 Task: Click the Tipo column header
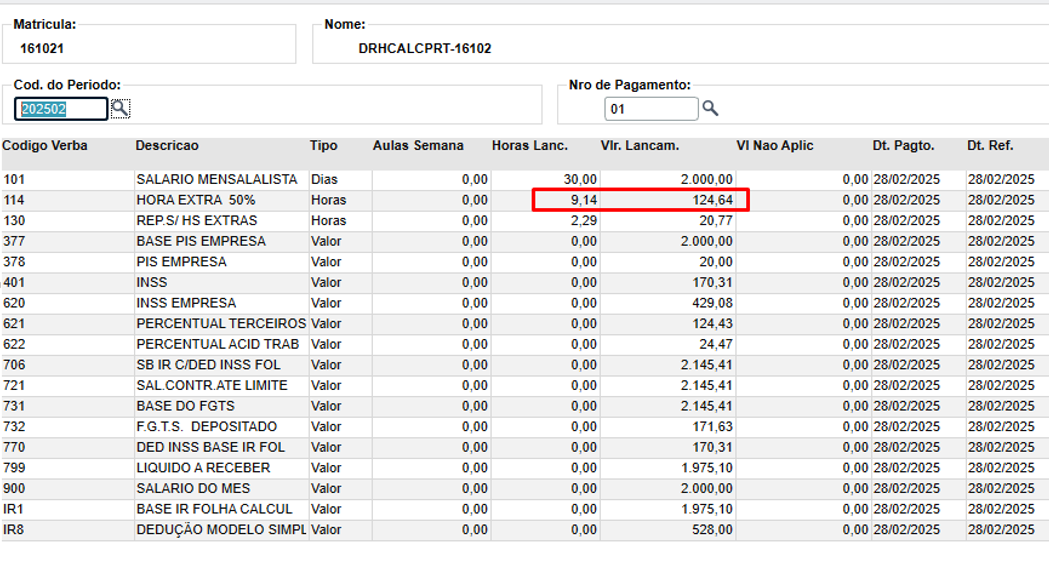point(324,146)
